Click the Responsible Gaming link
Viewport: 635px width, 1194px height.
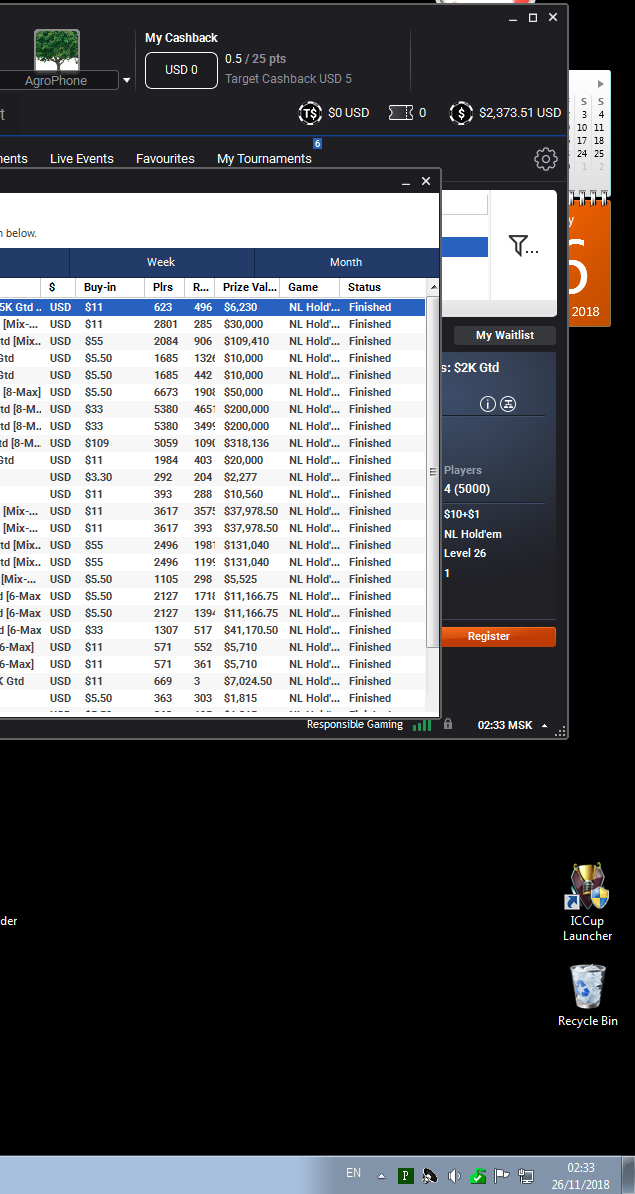[x=355, y=724]
